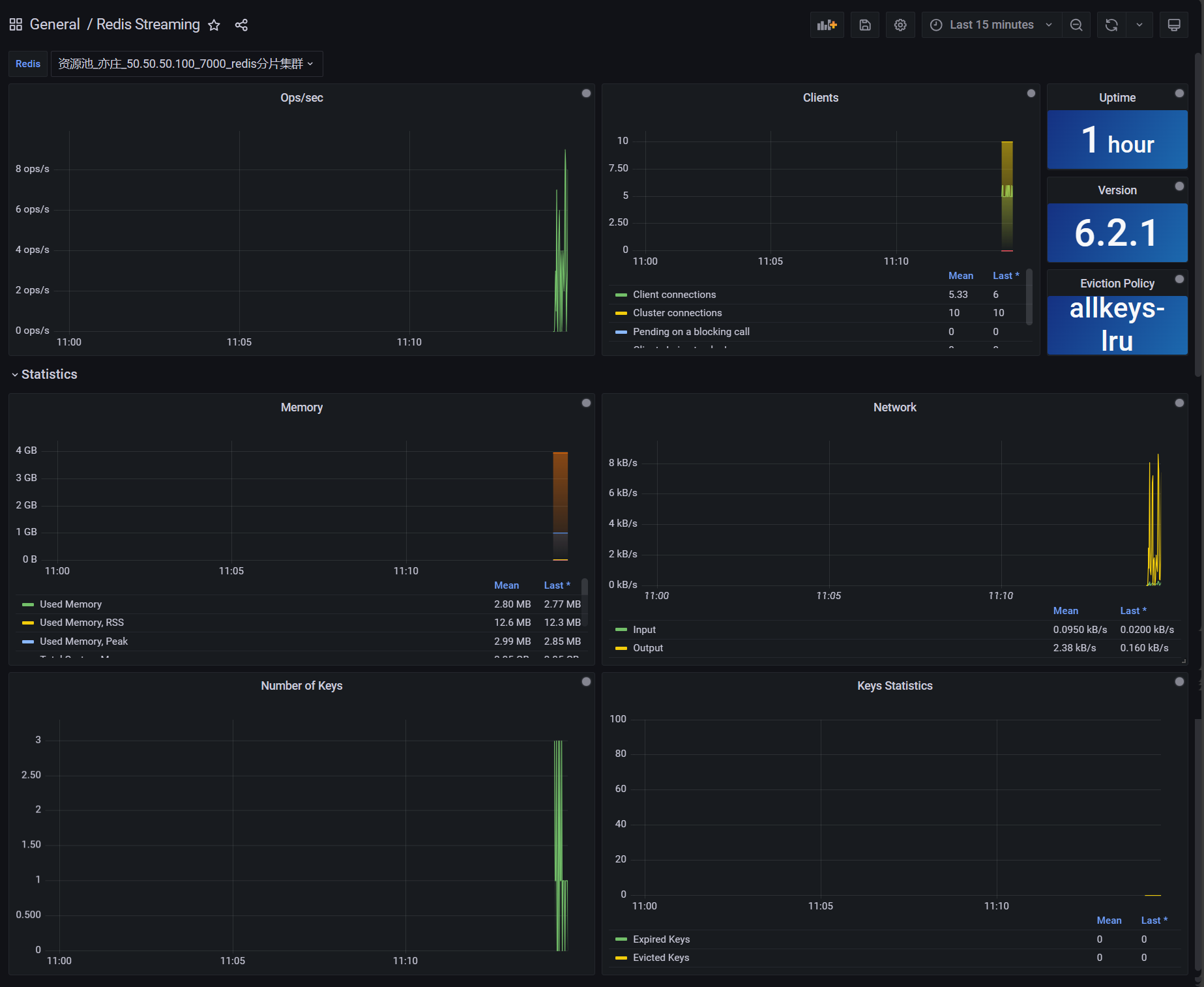
Task: Click the Eviction Policy panel status dot
Action: coord(1179,279)
